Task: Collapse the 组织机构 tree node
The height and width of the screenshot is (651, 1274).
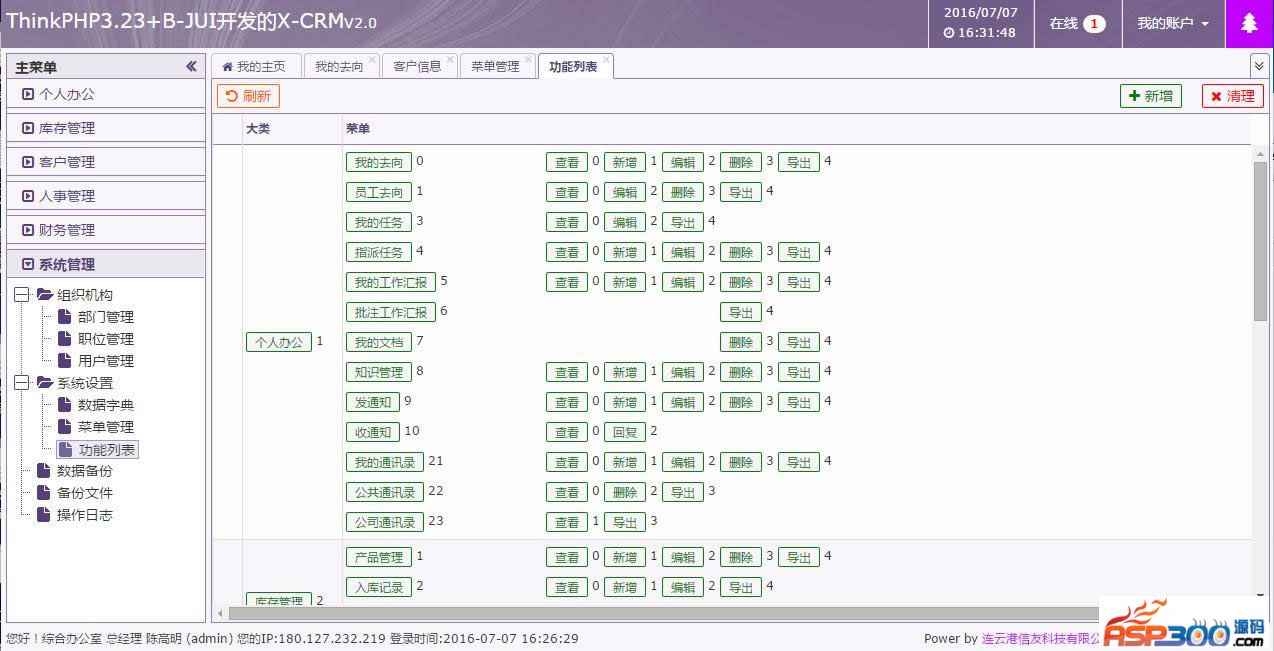Action: coord(22,295)
